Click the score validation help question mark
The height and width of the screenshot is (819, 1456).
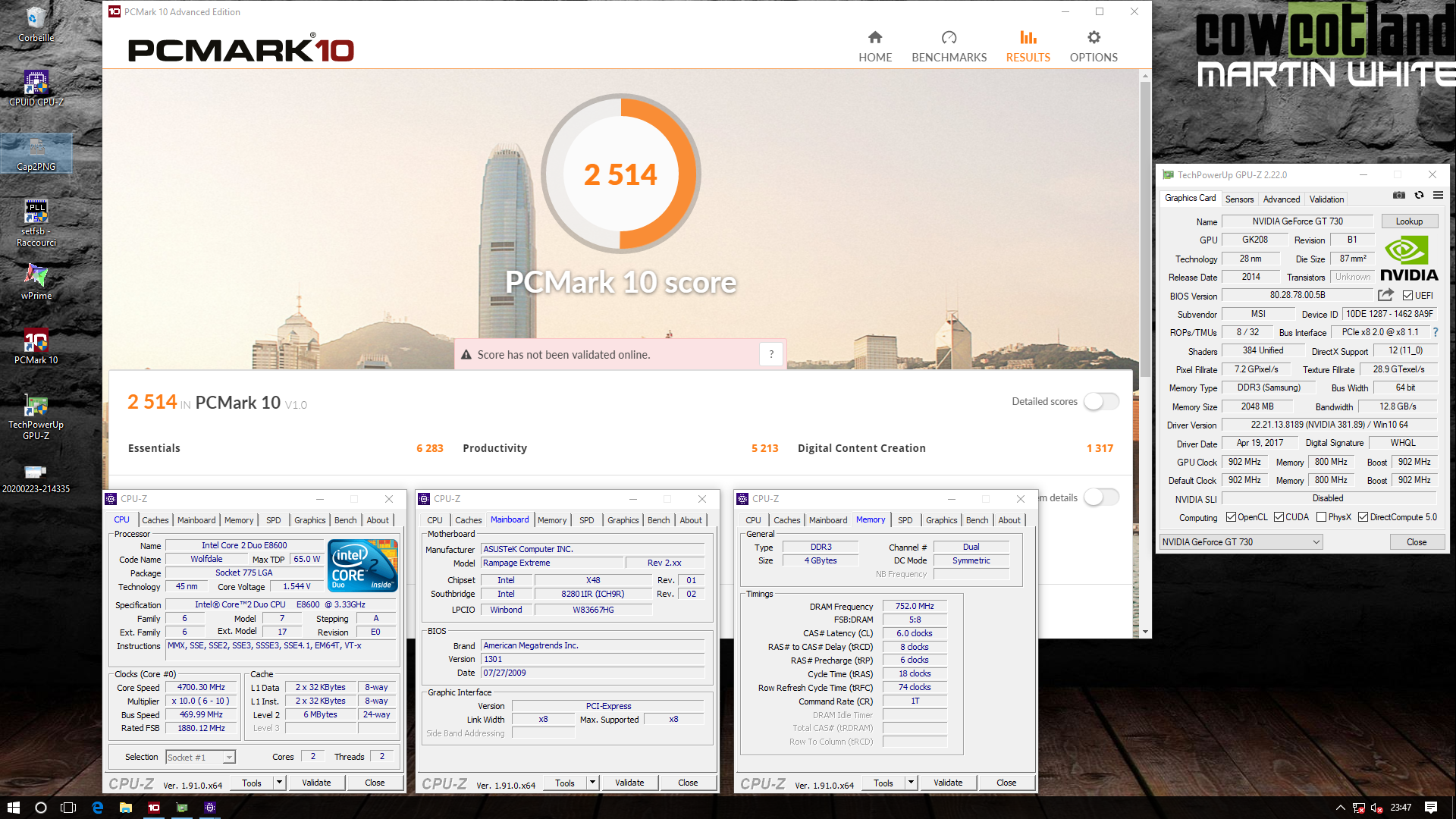[771, 354]
